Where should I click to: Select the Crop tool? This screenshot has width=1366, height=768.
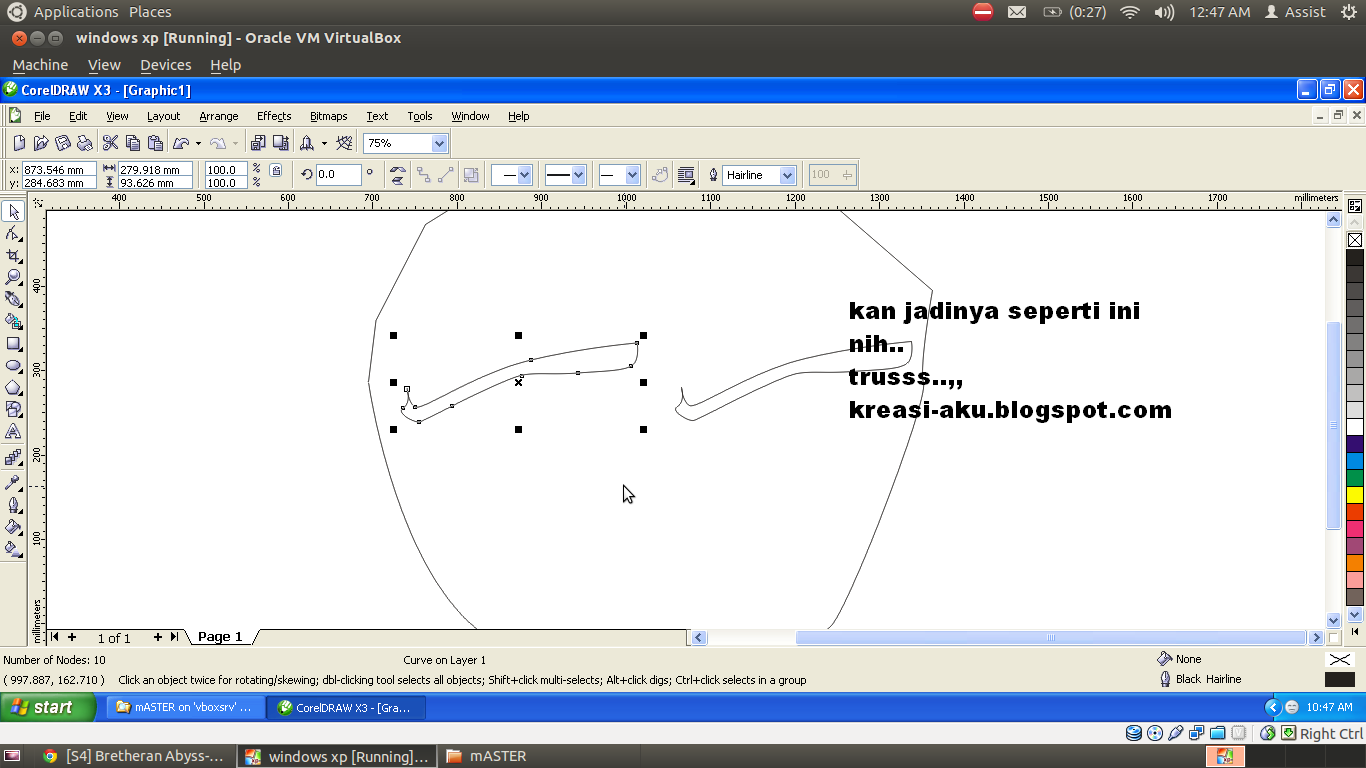[x=13, y=256]
